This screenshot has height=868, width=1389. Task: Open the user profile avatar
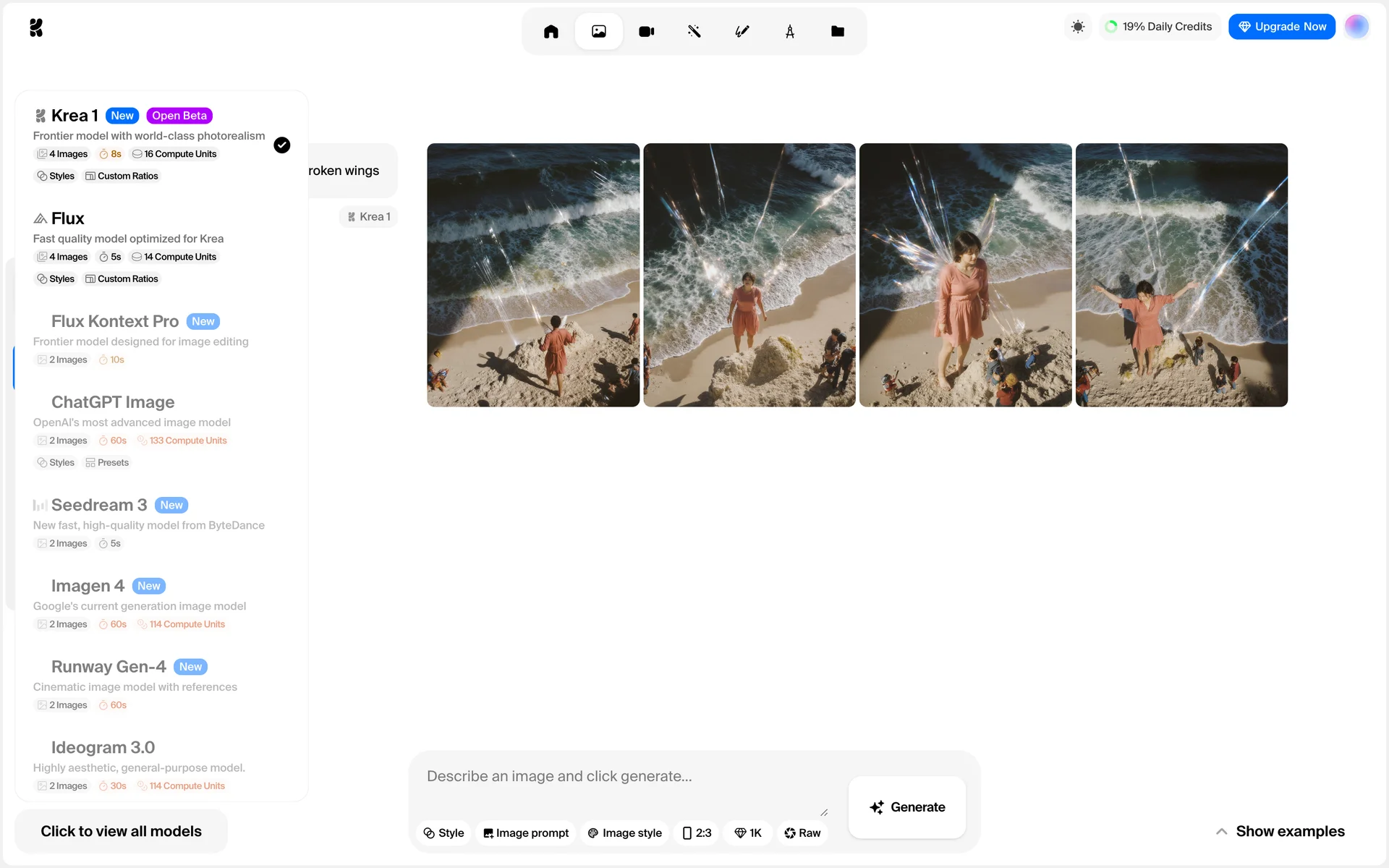[x=1356, y=27]
